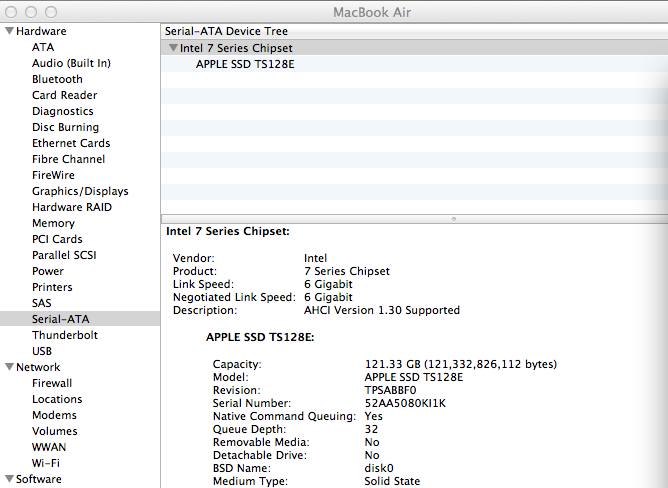Show Ethernet Cards information
668x488 pixels.
coord(71,143)
